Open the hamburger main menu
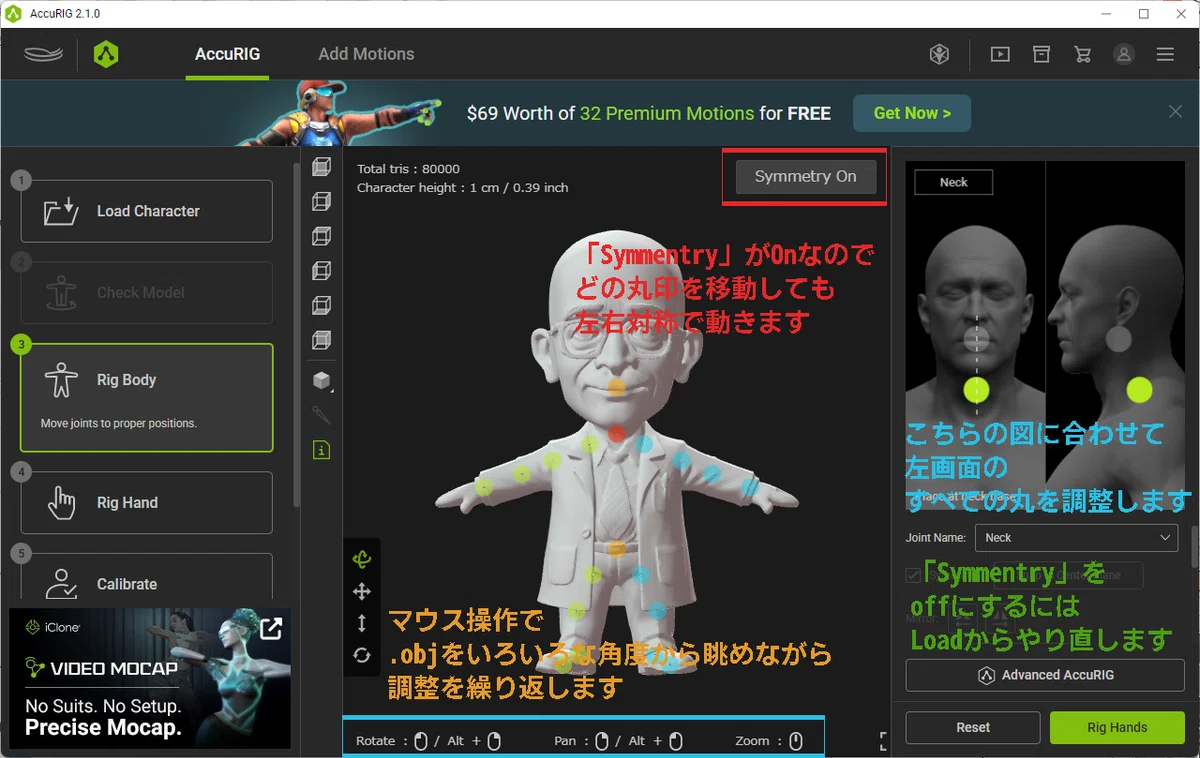The image size is (1200, 758). pyautogui.click(x=1165, y=55)
